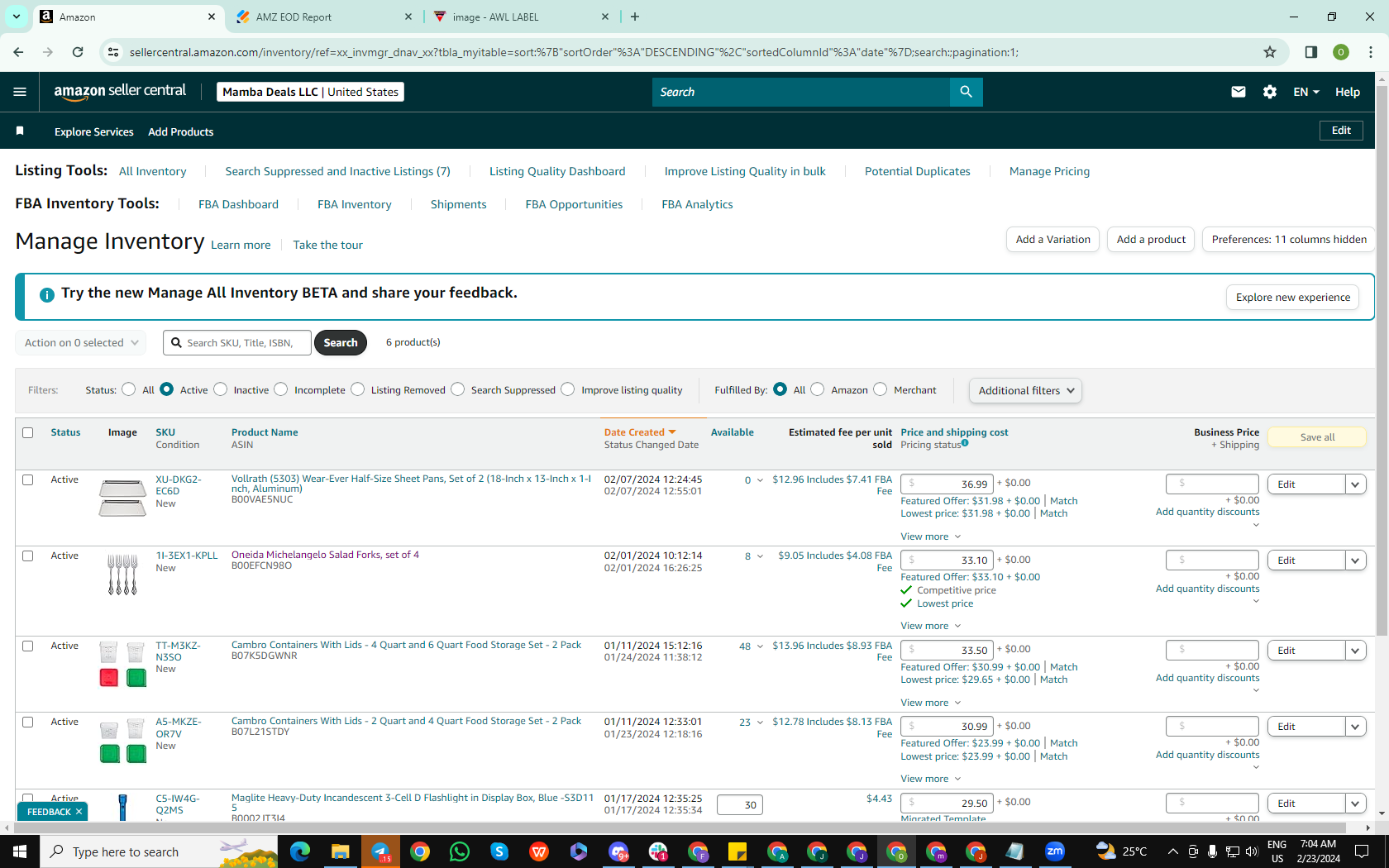Expand View more for Oneida pricing

pos(931,626)
